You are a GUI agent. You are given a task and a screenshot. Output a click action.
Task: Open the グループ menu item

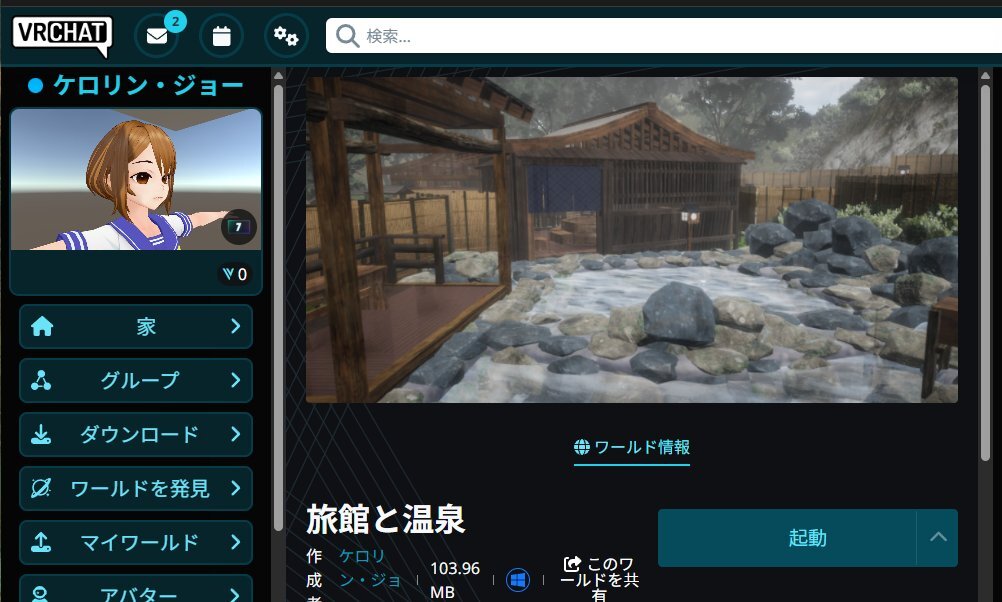pyautogui.click(x=135, y=380)
